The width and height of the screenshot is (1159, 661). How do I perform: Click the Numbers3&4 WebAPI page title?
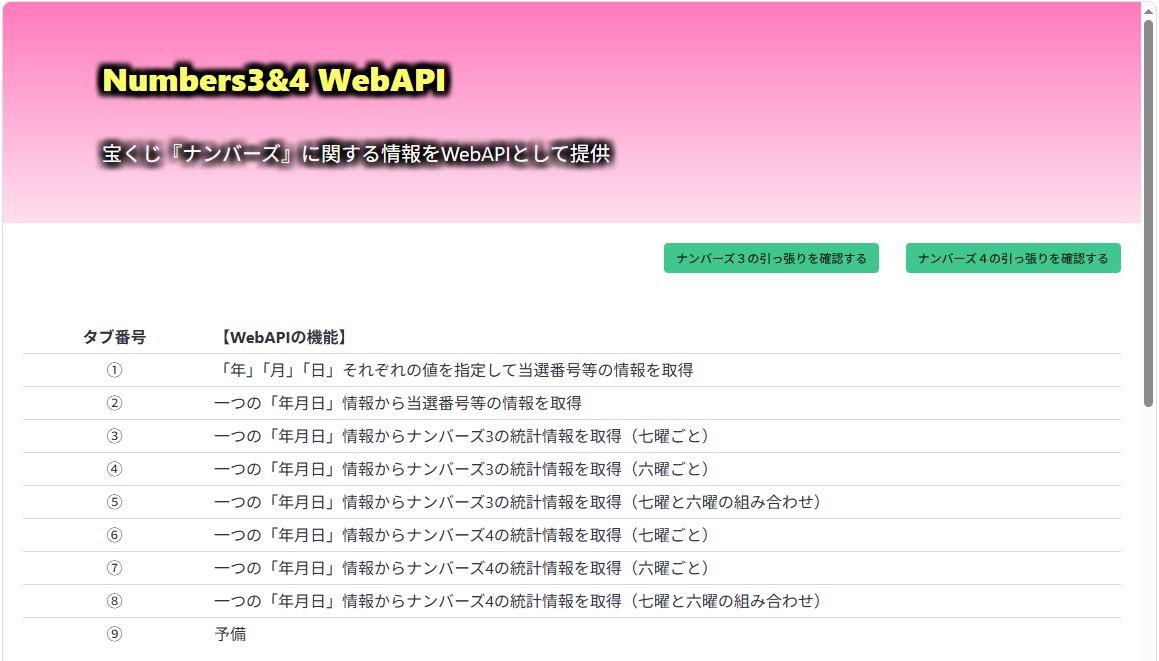[x=274, y=81]
